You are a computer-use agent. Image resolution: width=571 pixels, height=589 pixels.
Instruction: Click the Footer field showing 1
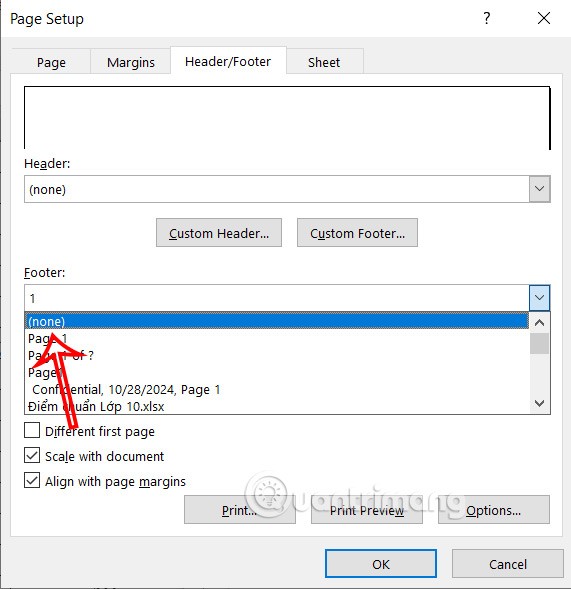tap(277, 298)
